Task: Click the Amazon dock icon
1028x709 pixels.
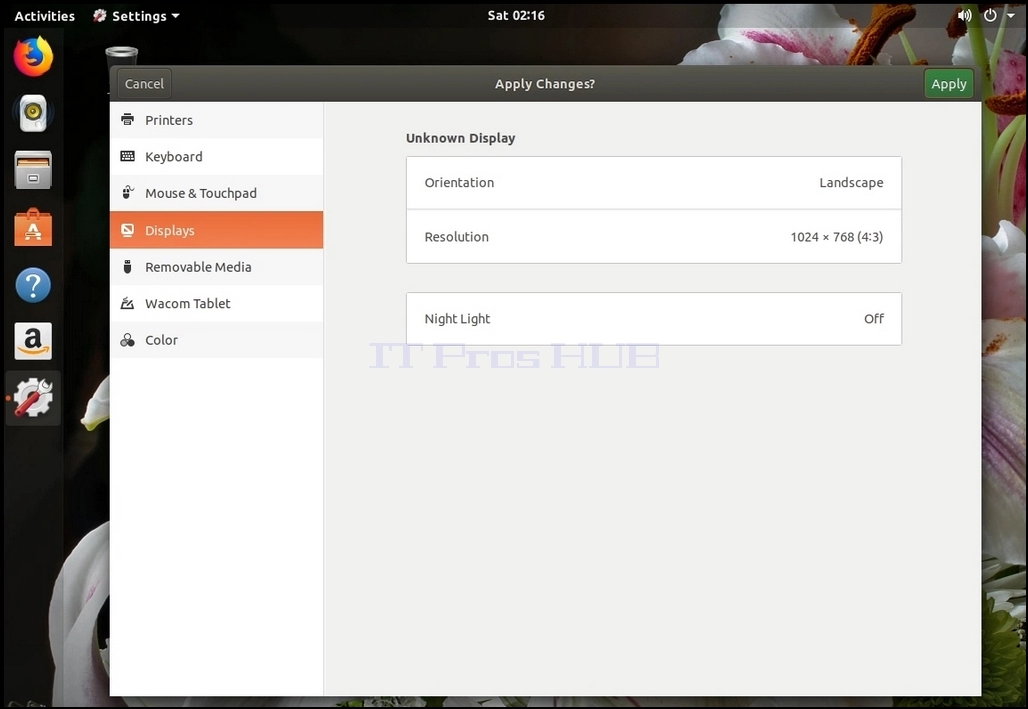Action: [x=33, y=341]
